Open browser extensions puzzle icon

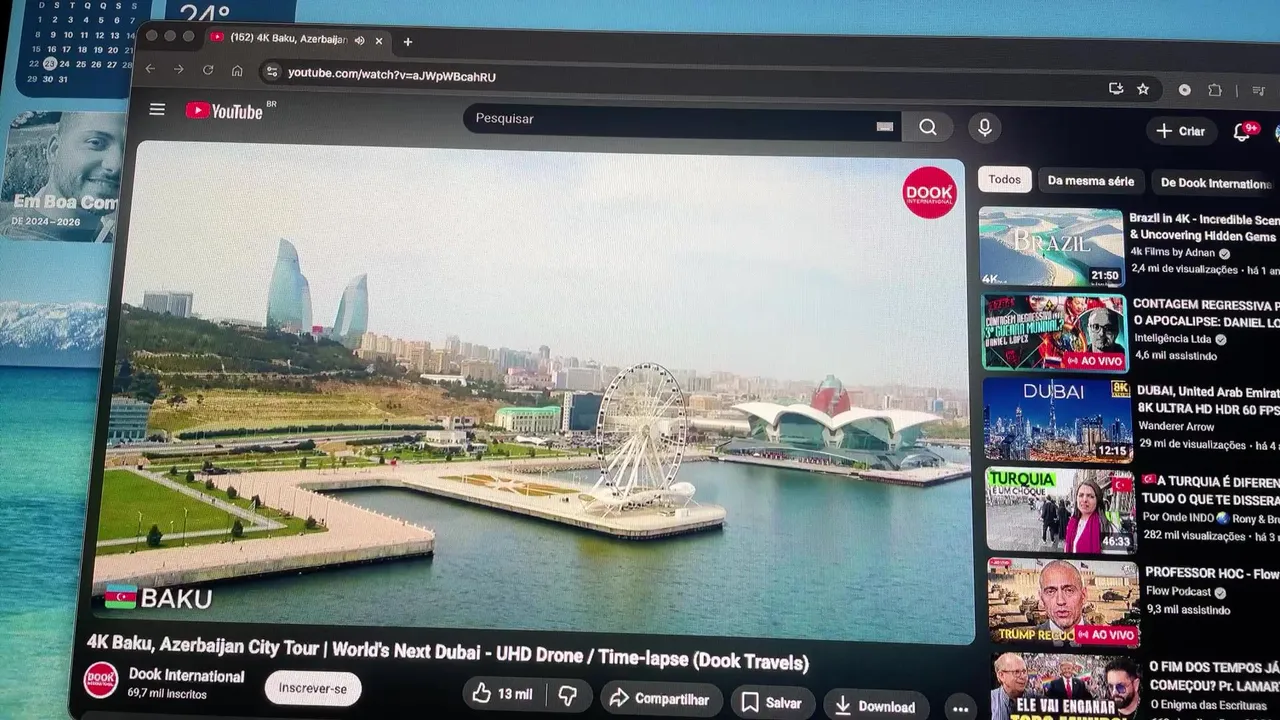point(1215,90)
